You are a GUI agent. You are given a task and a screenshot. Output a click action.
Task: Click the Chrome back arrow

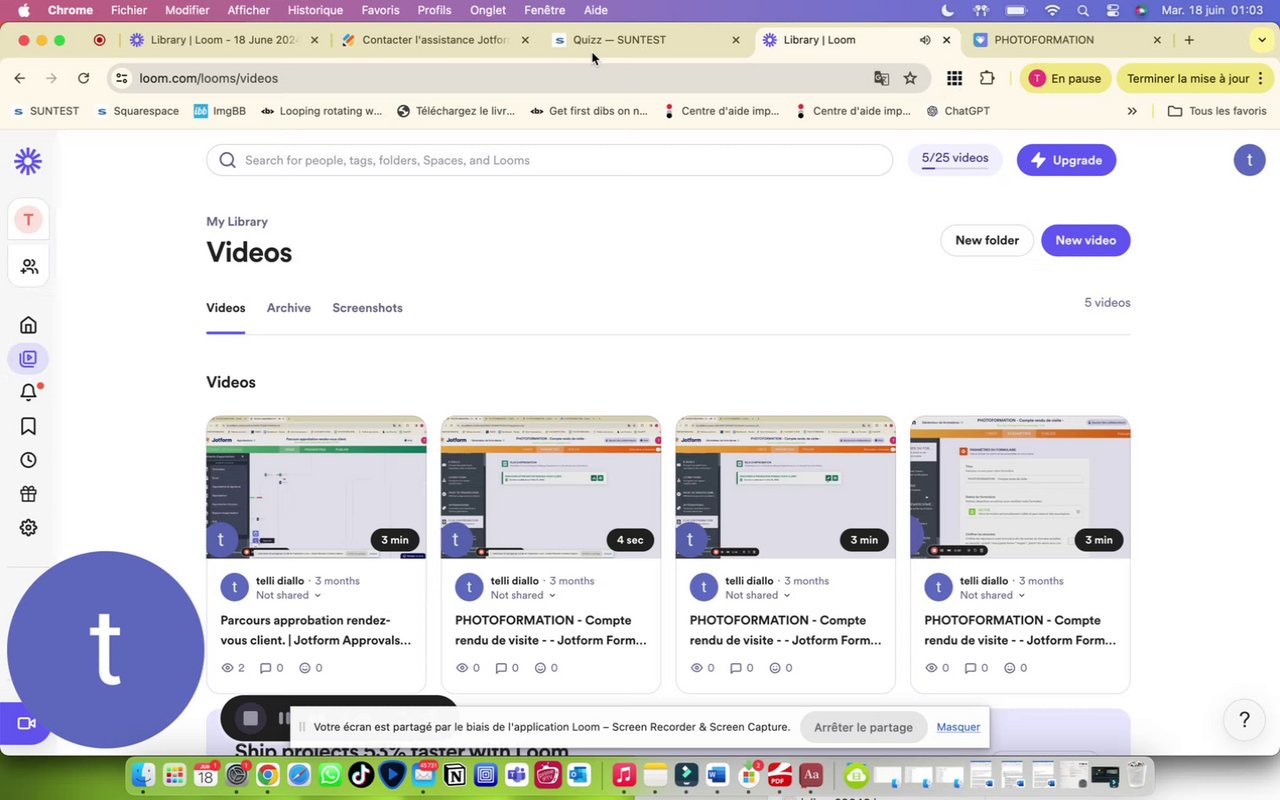[20, 78]
